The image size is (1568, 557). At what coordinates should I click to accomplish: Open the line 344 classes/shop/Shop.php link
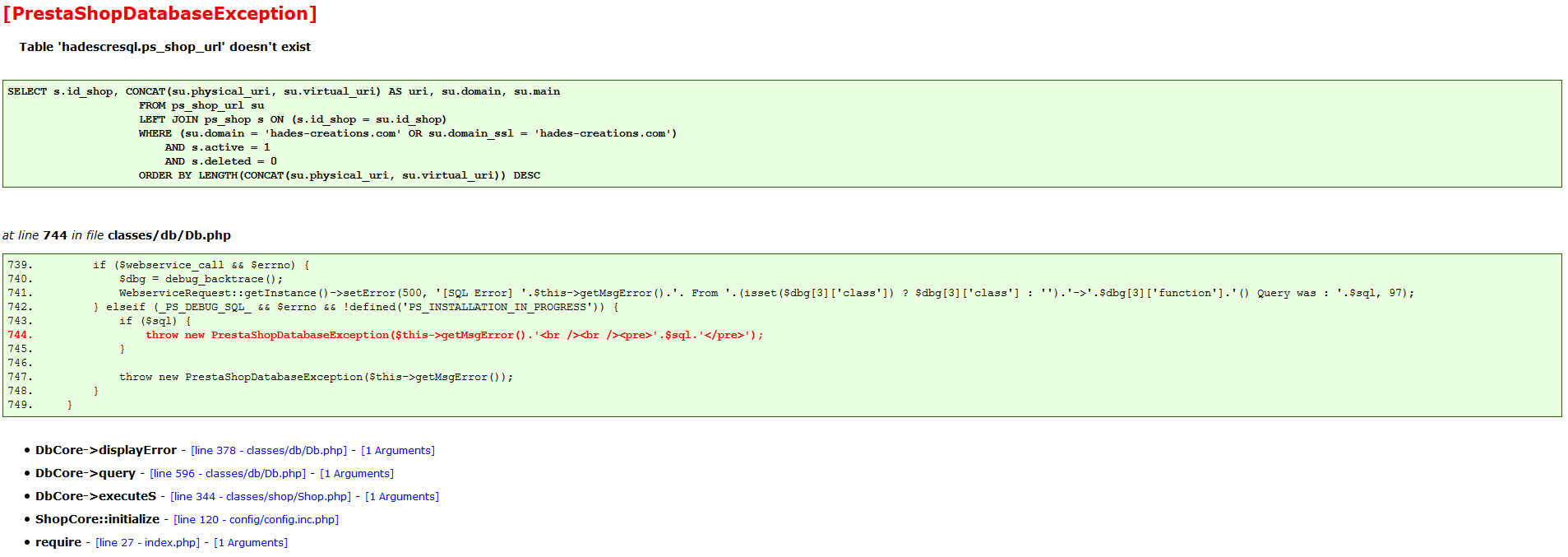point(261,496)
